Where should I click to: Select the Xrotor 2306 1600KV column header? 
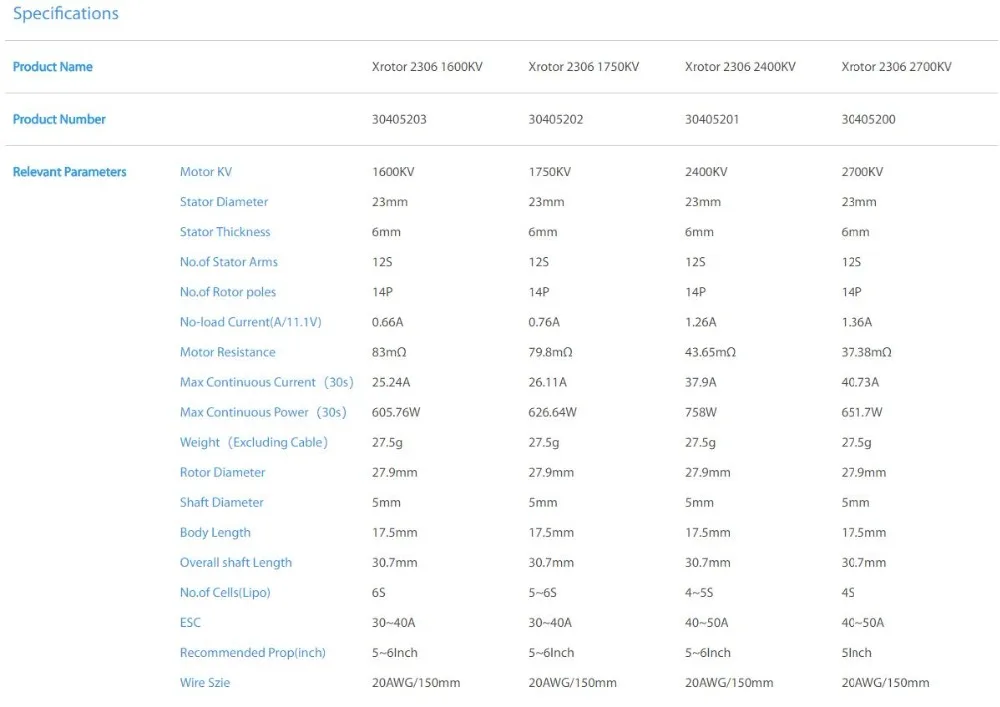tap(427, 67)
